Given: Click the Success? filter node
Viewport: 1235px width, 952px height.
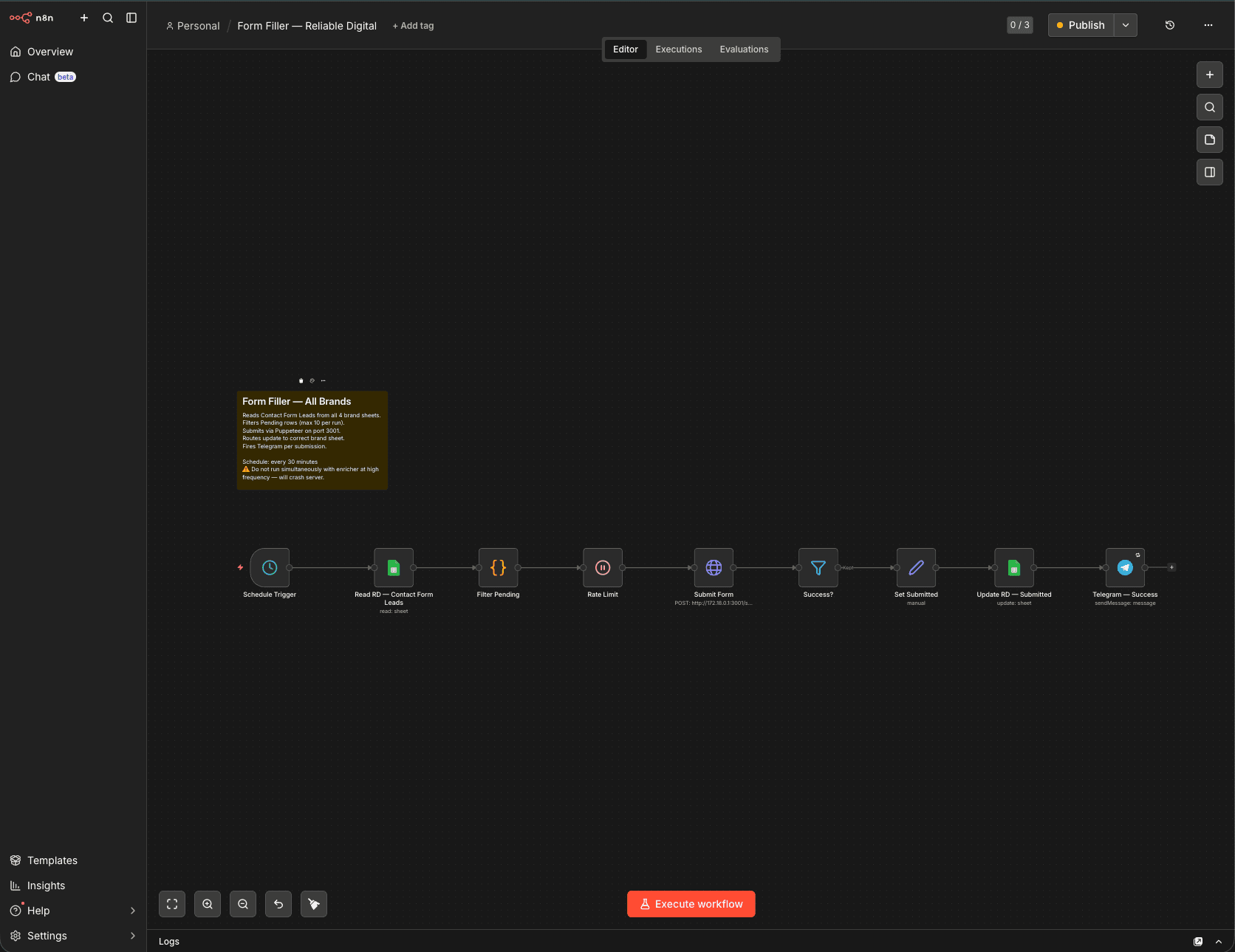Looking at the screenshot, I should click(818, 567).
